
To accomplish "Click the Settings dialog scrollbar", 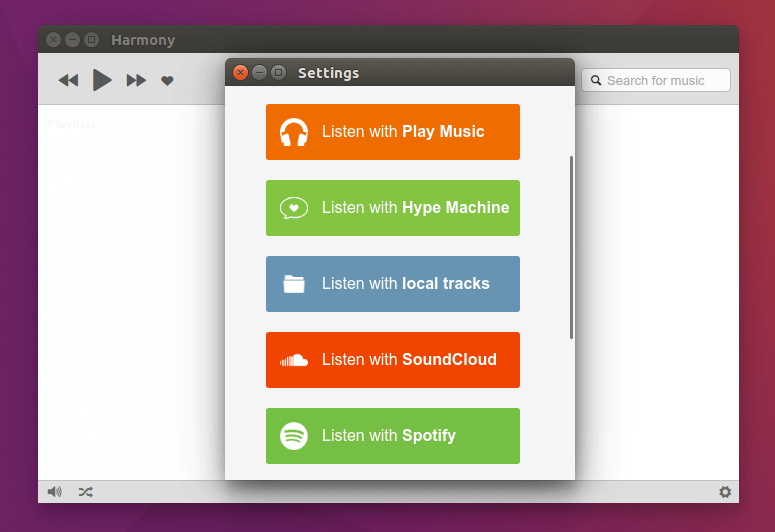I will coord(571,247).
